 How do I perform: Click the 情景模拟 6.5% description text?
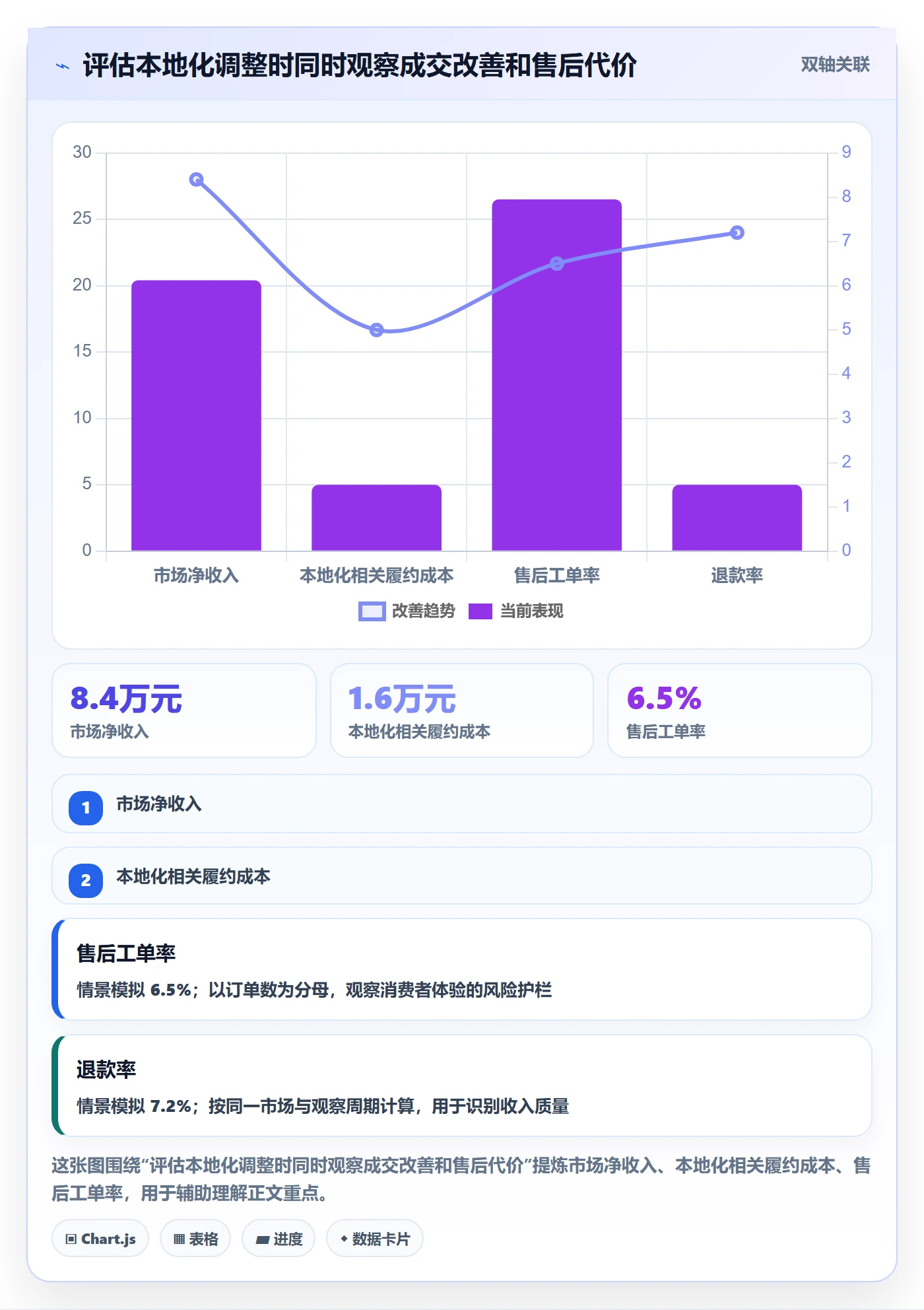(314, 990)
